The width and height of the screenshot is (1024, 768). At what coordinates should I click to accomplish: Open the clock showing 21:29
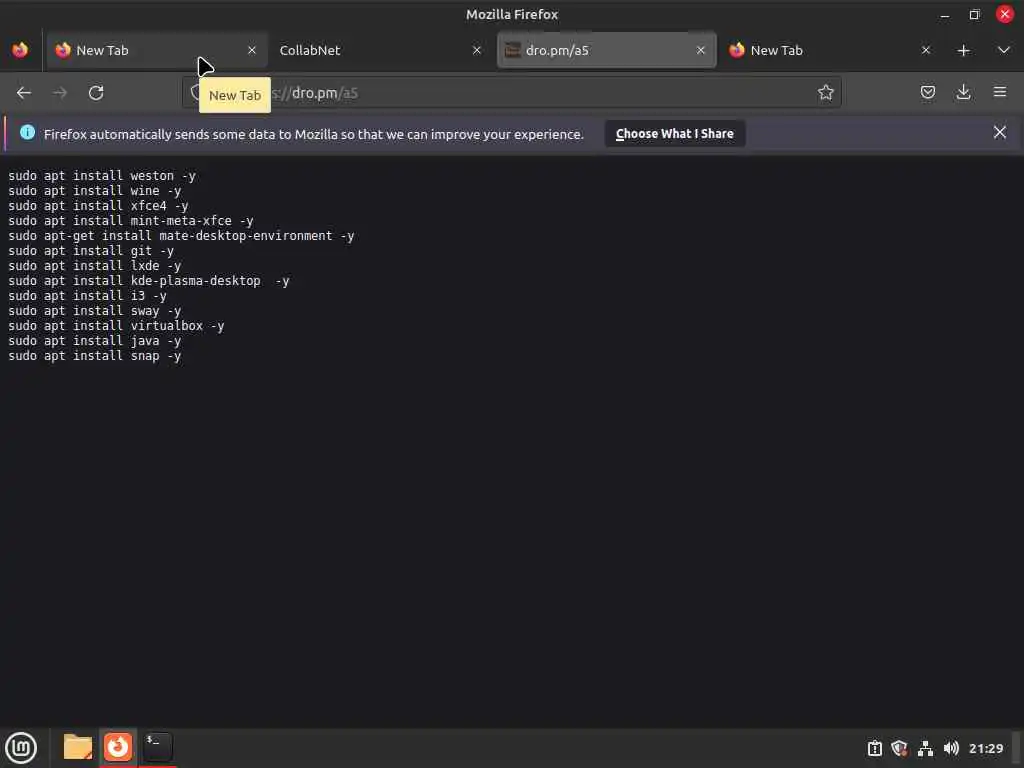coord(985,748)
